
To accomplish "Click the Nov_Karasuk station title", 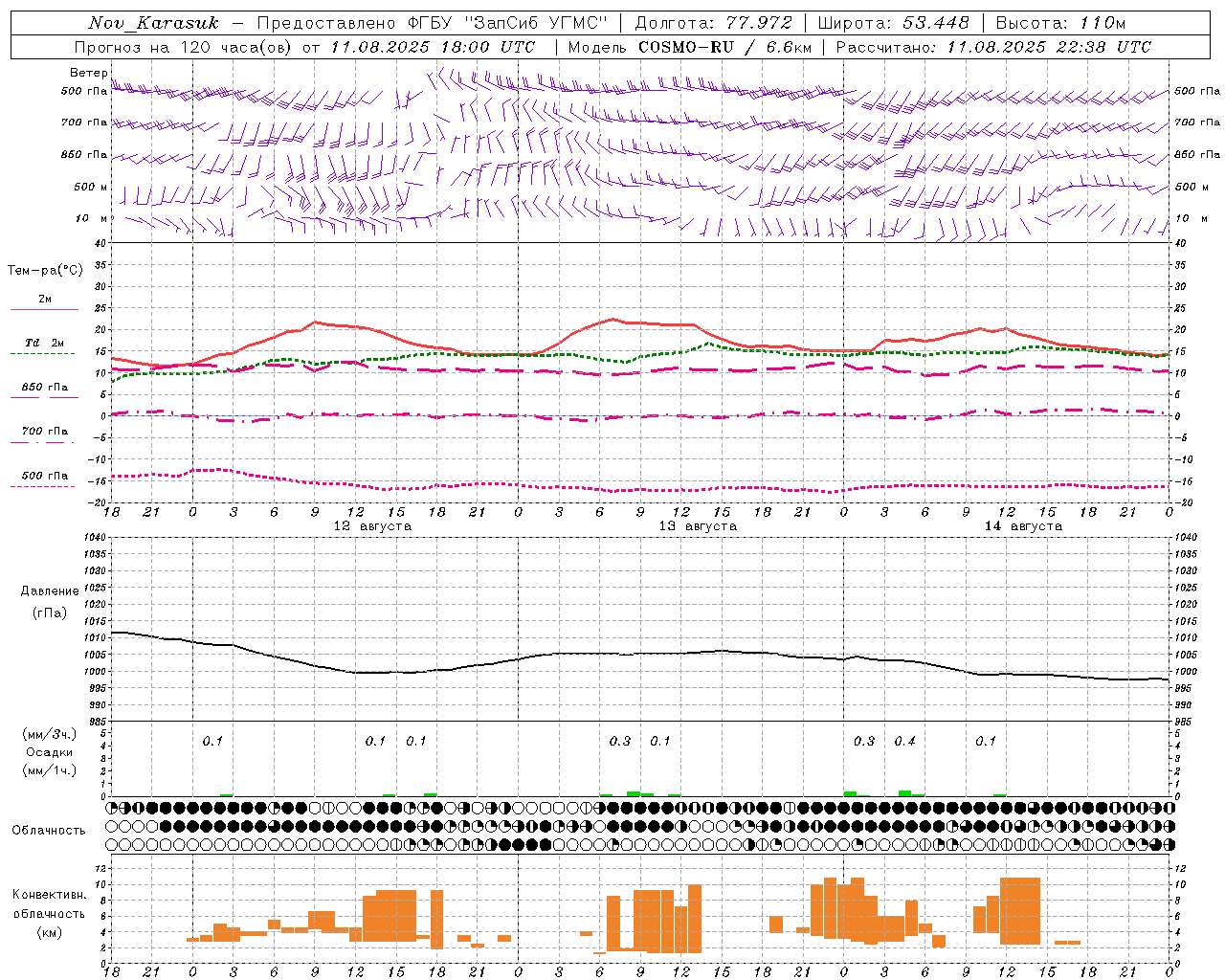I will [154, 23].
